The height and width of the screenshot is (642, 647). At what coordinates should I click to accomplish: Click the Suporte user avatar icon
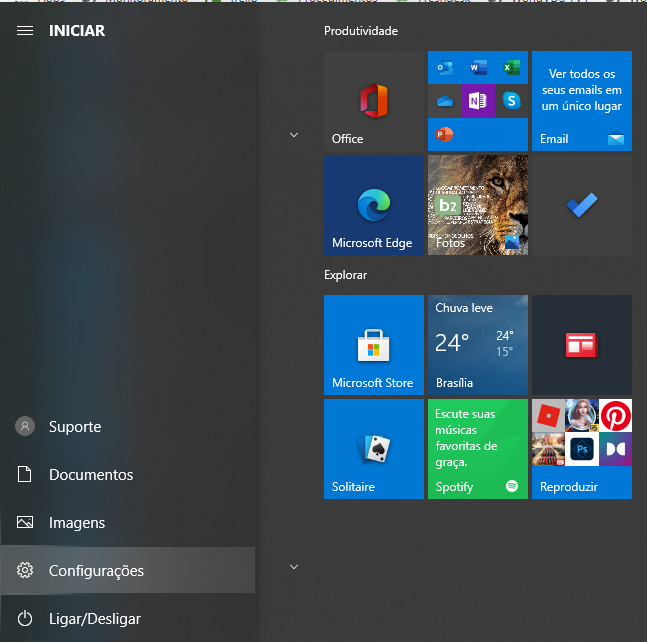[x=25, y=426]
